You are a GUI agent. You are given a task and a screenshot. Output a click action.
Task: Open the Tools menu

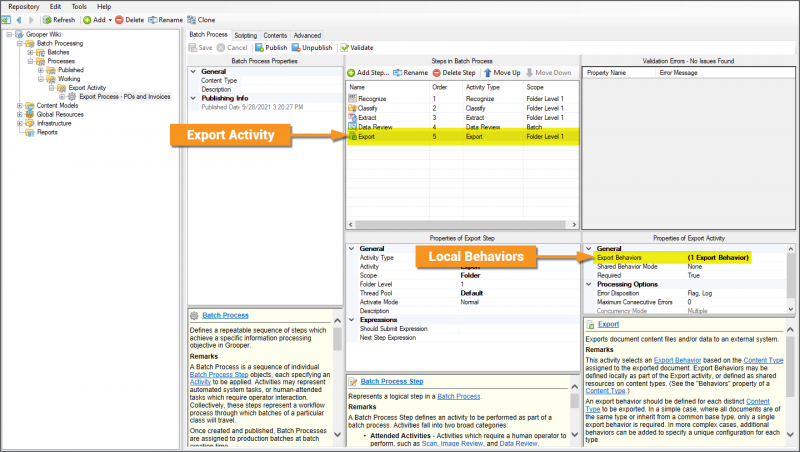(79, 7)
